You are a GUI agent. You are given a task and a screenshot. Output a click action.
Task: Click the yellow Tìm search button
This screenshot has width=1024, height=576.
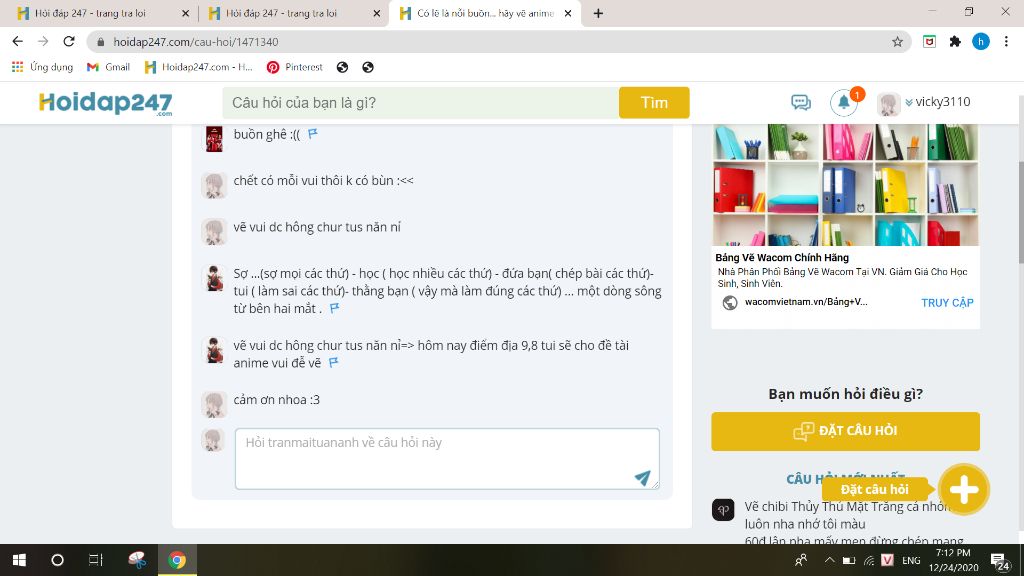pos(654,103)
